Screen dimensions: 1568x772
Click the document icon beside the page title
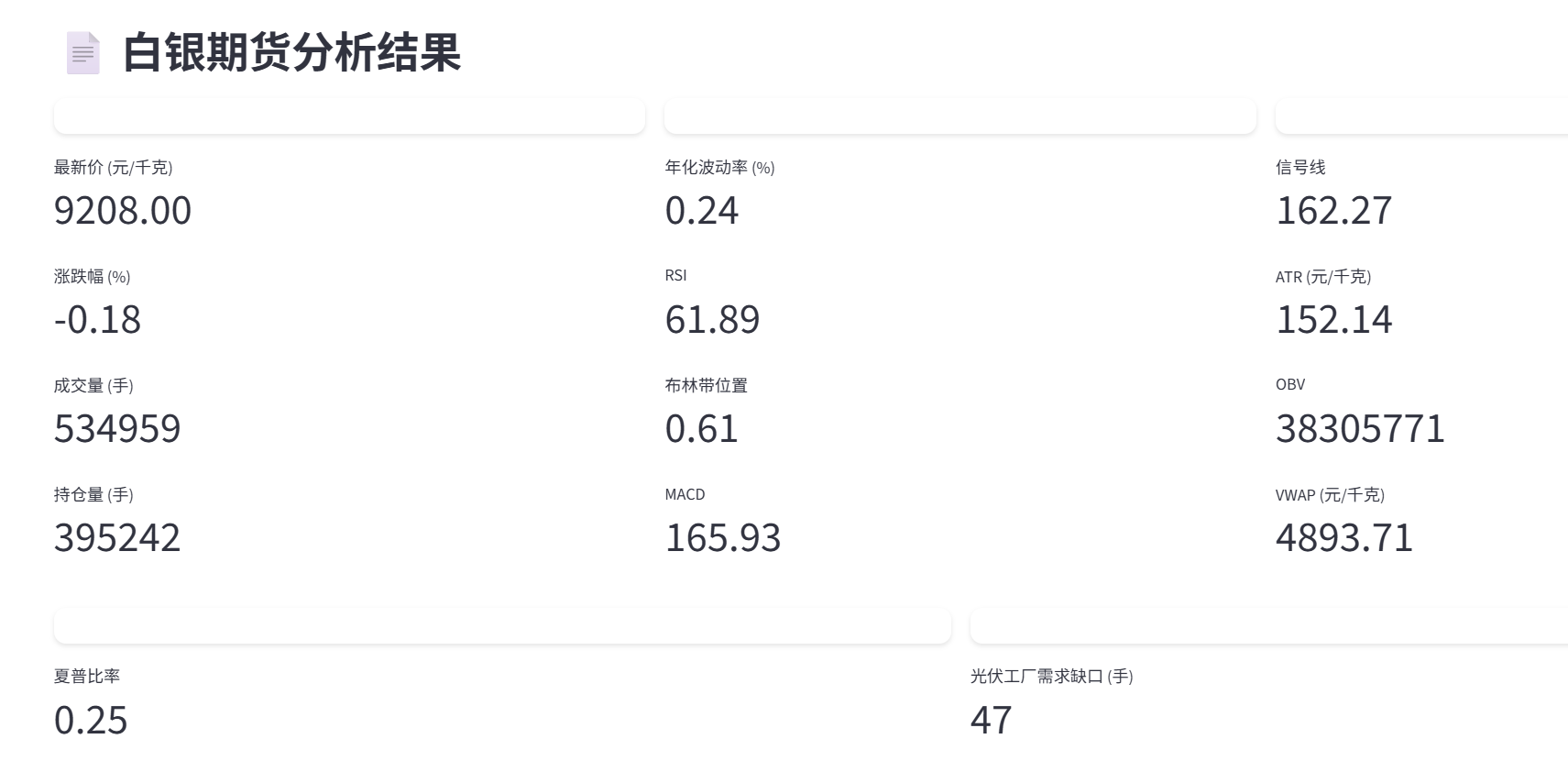83,53
